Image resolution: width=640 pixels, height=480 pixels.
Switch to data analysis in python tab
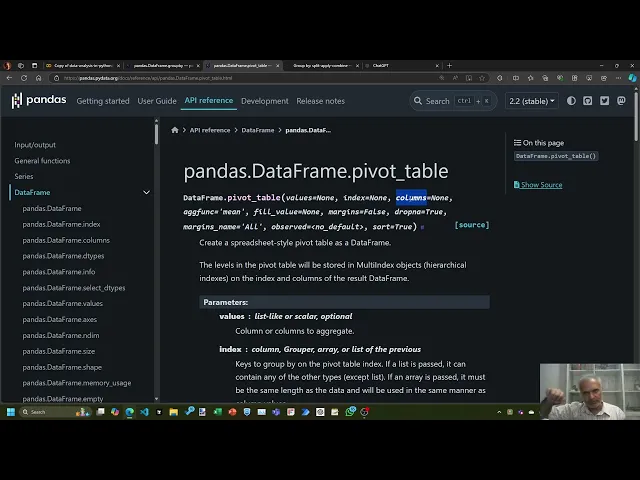pyautogui.click(x=83, y=65)
